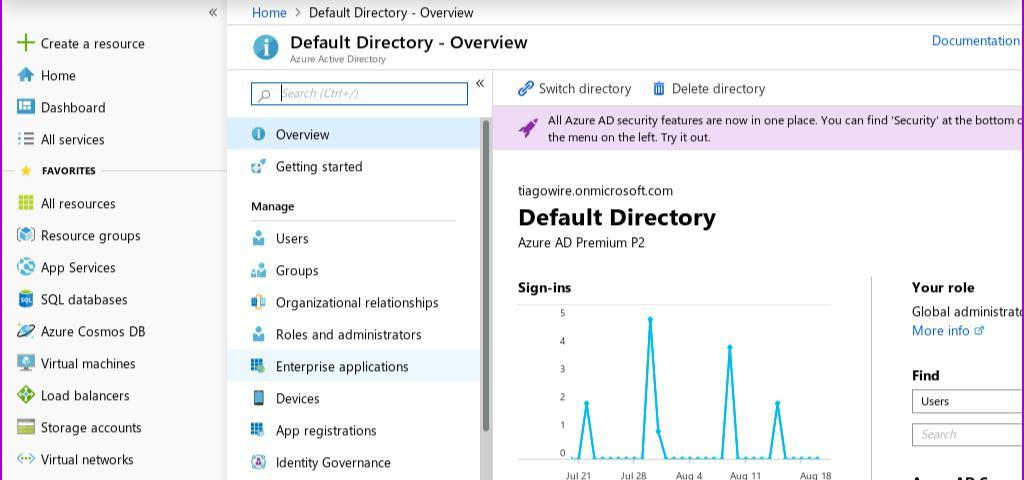1024x480 pixels.
Task: Click the Dashboard icon in sidebar
Action: tap(25, 106)
